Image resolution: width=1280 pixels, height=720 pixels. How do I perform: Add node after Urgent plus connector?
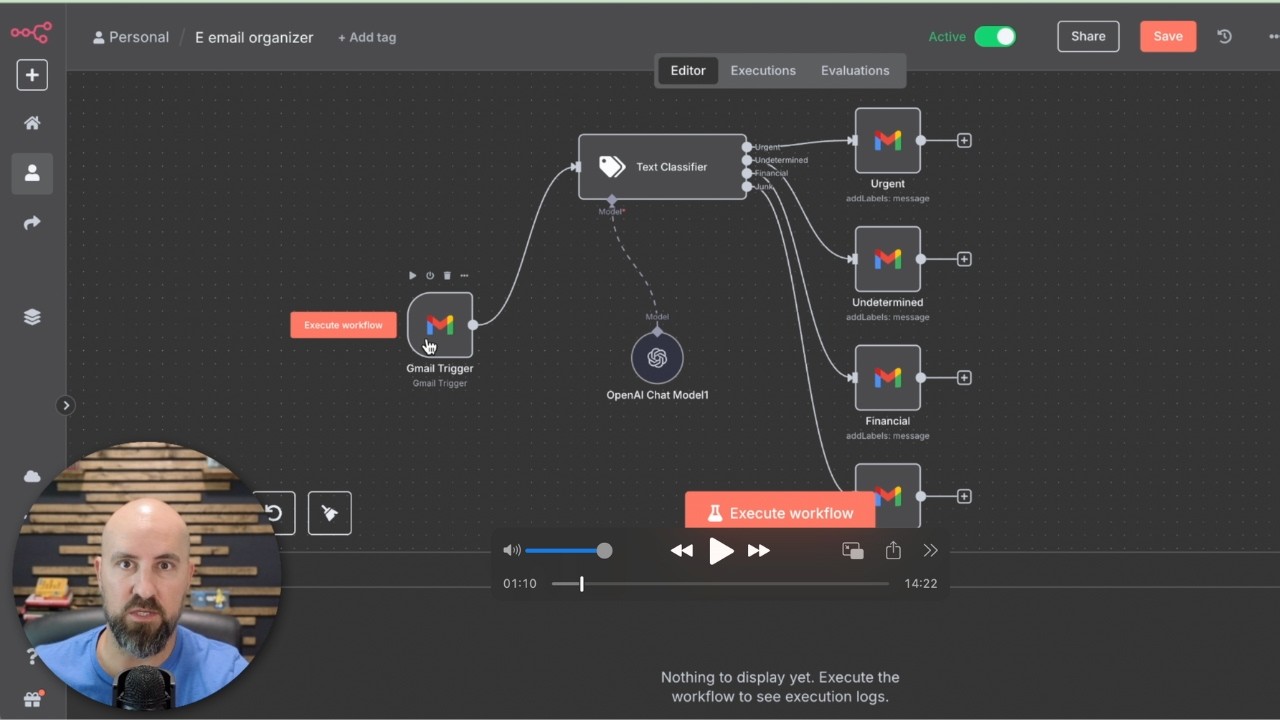click(x=964, y=141)
